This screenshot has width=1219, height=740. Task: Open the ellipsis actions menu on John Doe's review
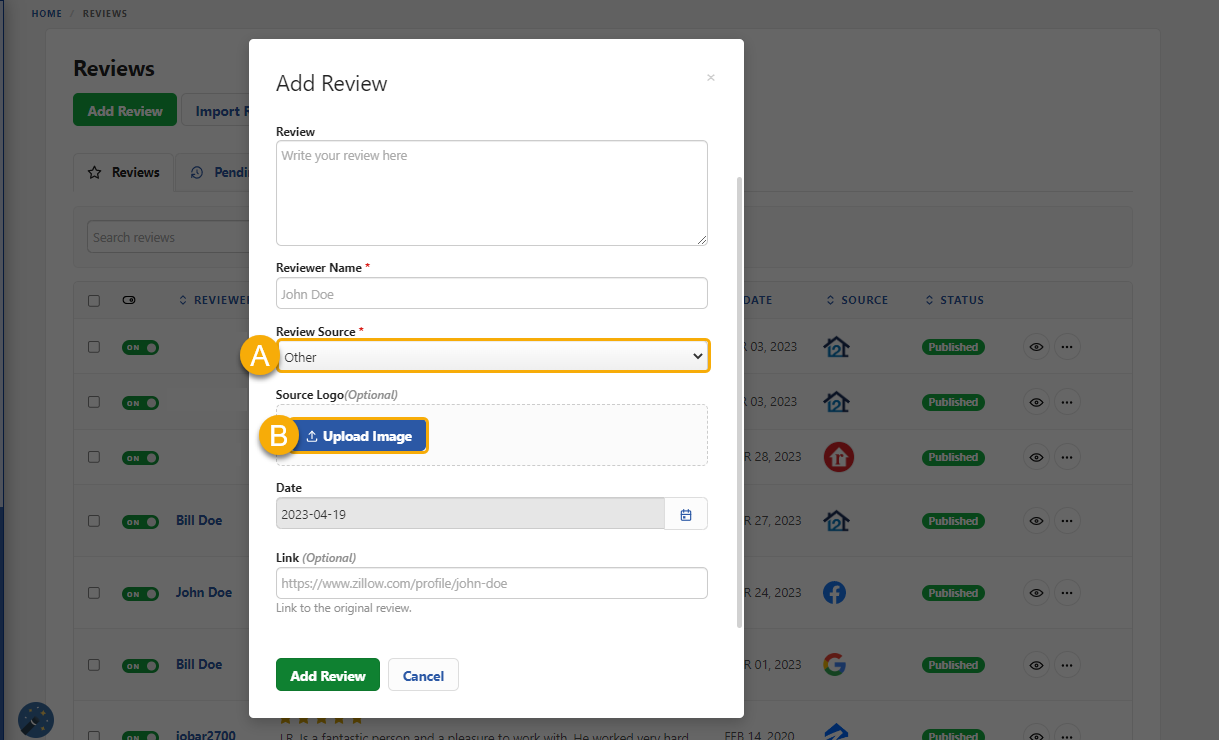point(1067,592)
